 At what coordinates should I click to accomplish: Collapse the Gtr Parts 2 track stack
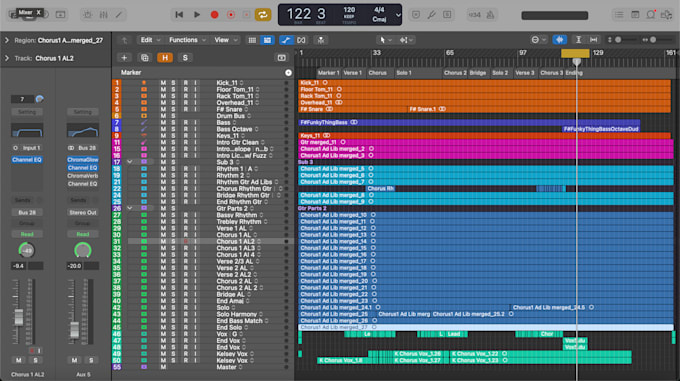click(130, 208)
